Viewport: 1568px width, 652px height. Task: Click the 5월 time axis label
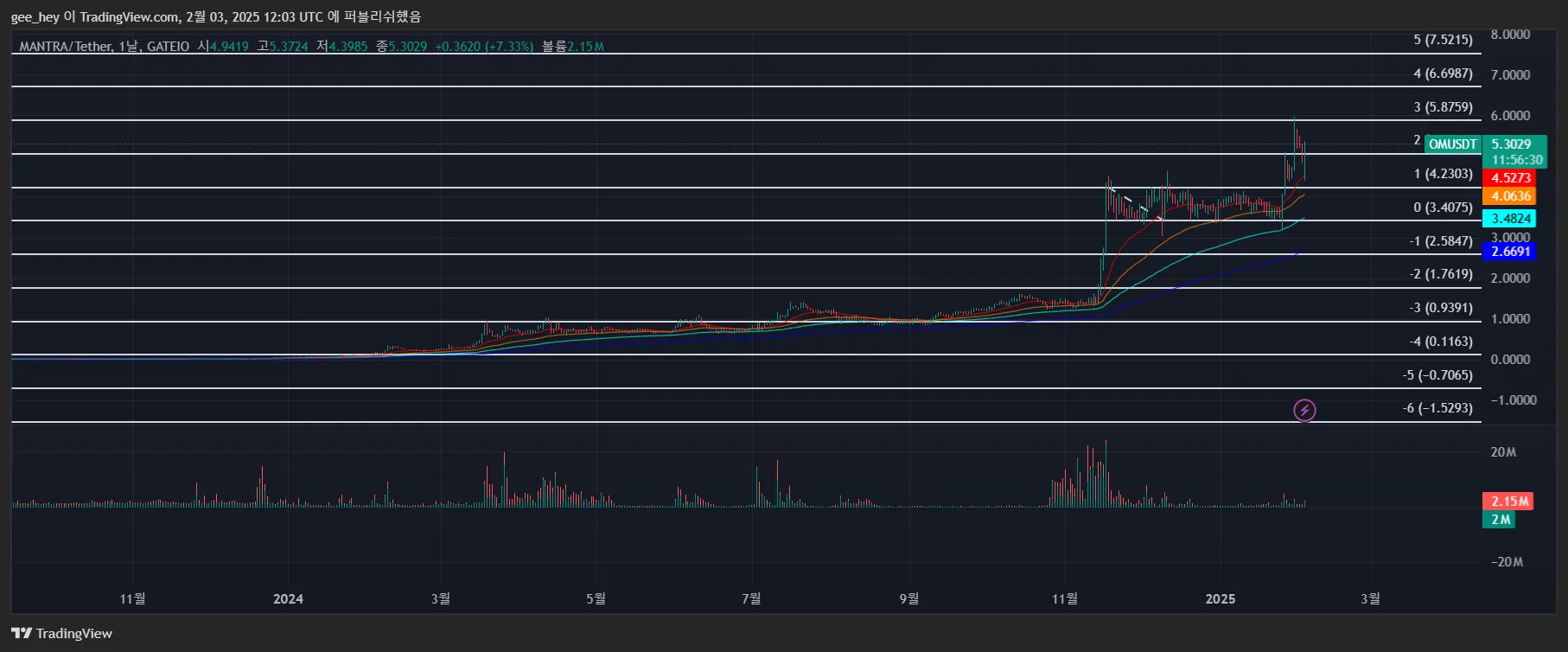pos(596,599)
